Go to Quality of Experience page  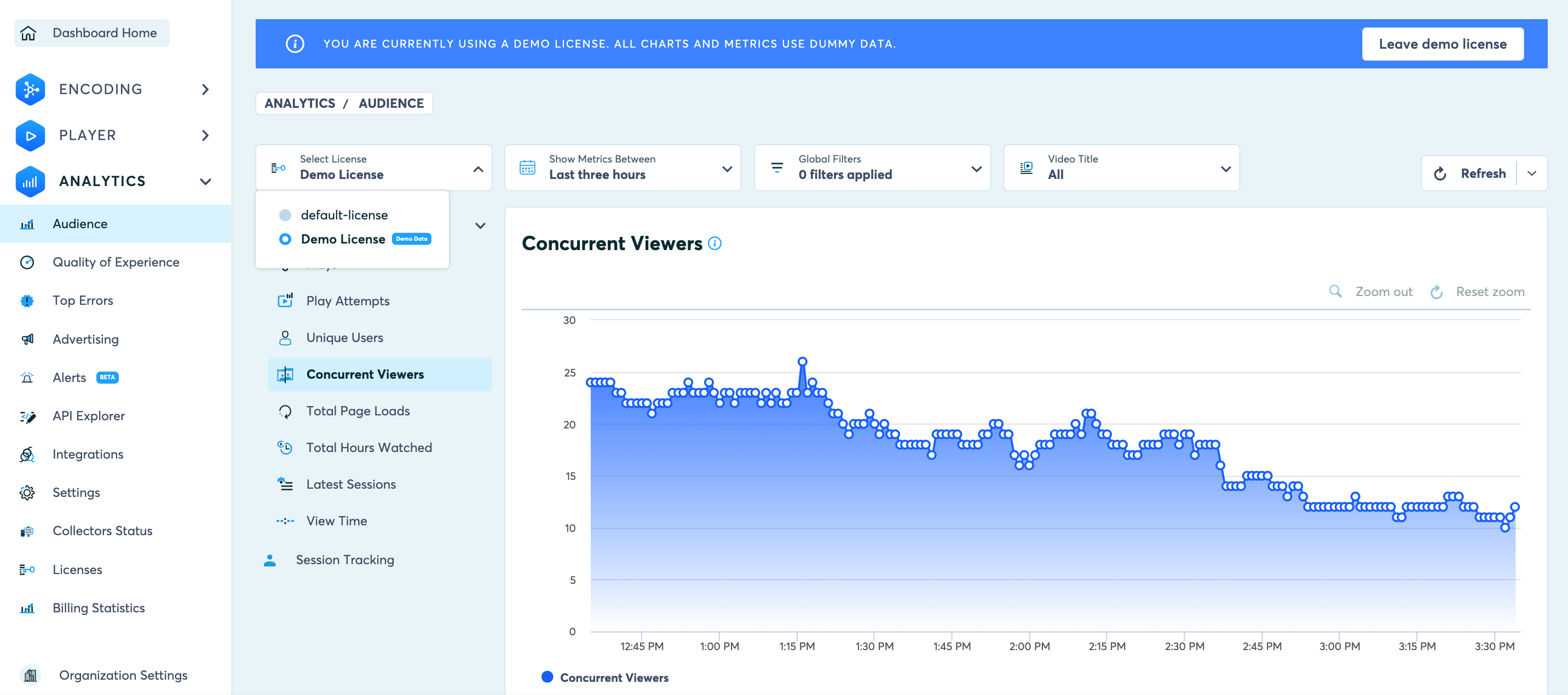click(x=116, y=262)
